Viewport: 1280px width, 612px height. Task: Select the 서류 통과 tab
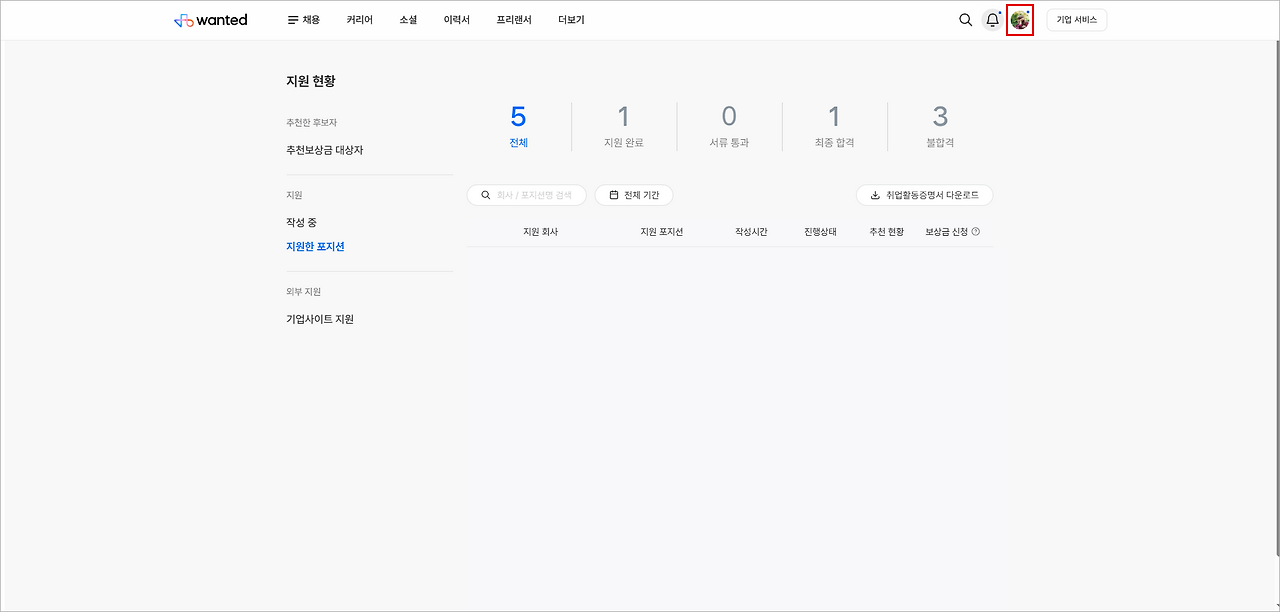tap(729, 127)
